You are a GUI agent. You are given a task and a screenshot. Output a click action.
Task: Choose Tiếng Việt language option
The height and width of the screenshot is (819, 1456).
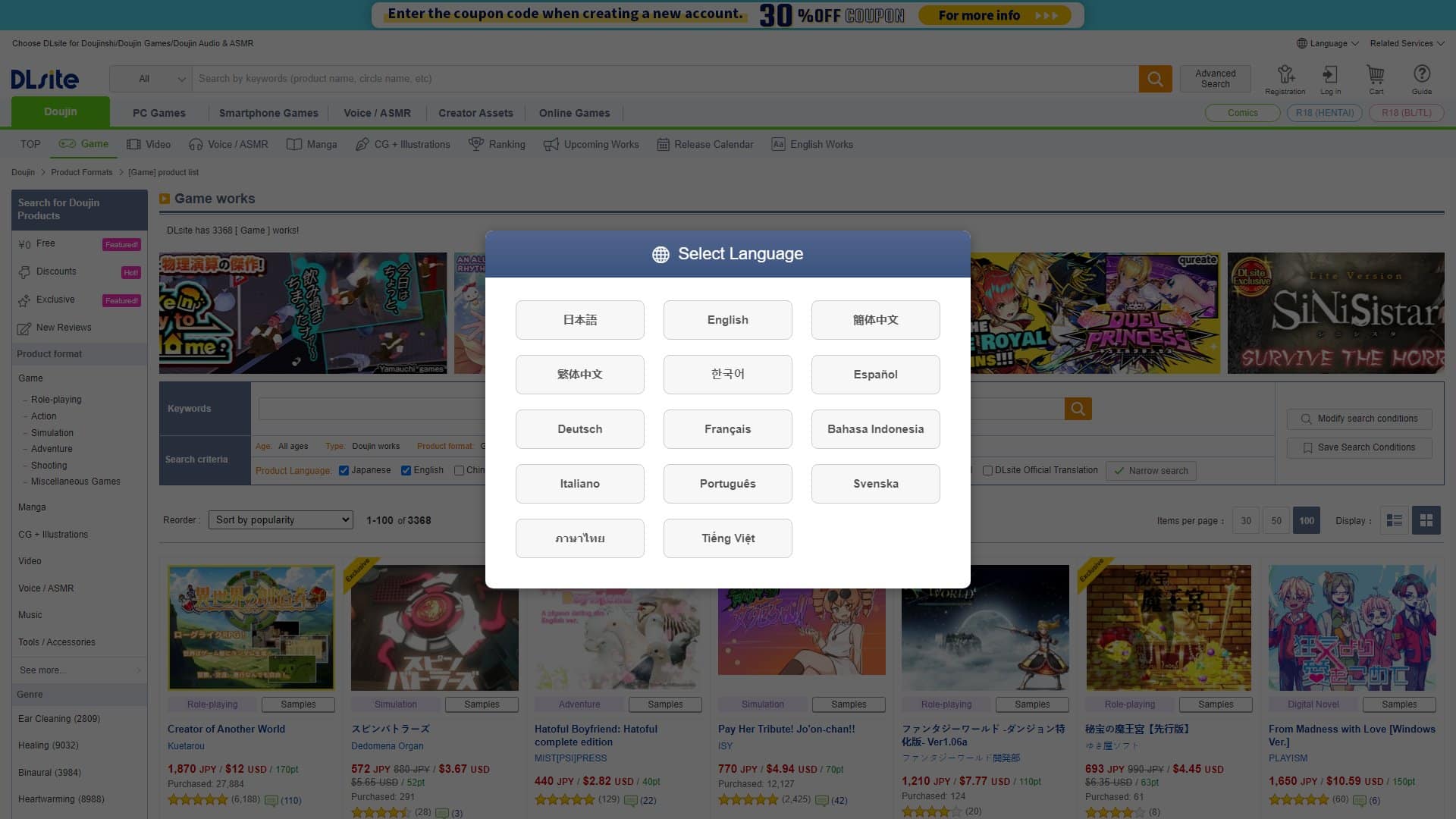[727, 538]
